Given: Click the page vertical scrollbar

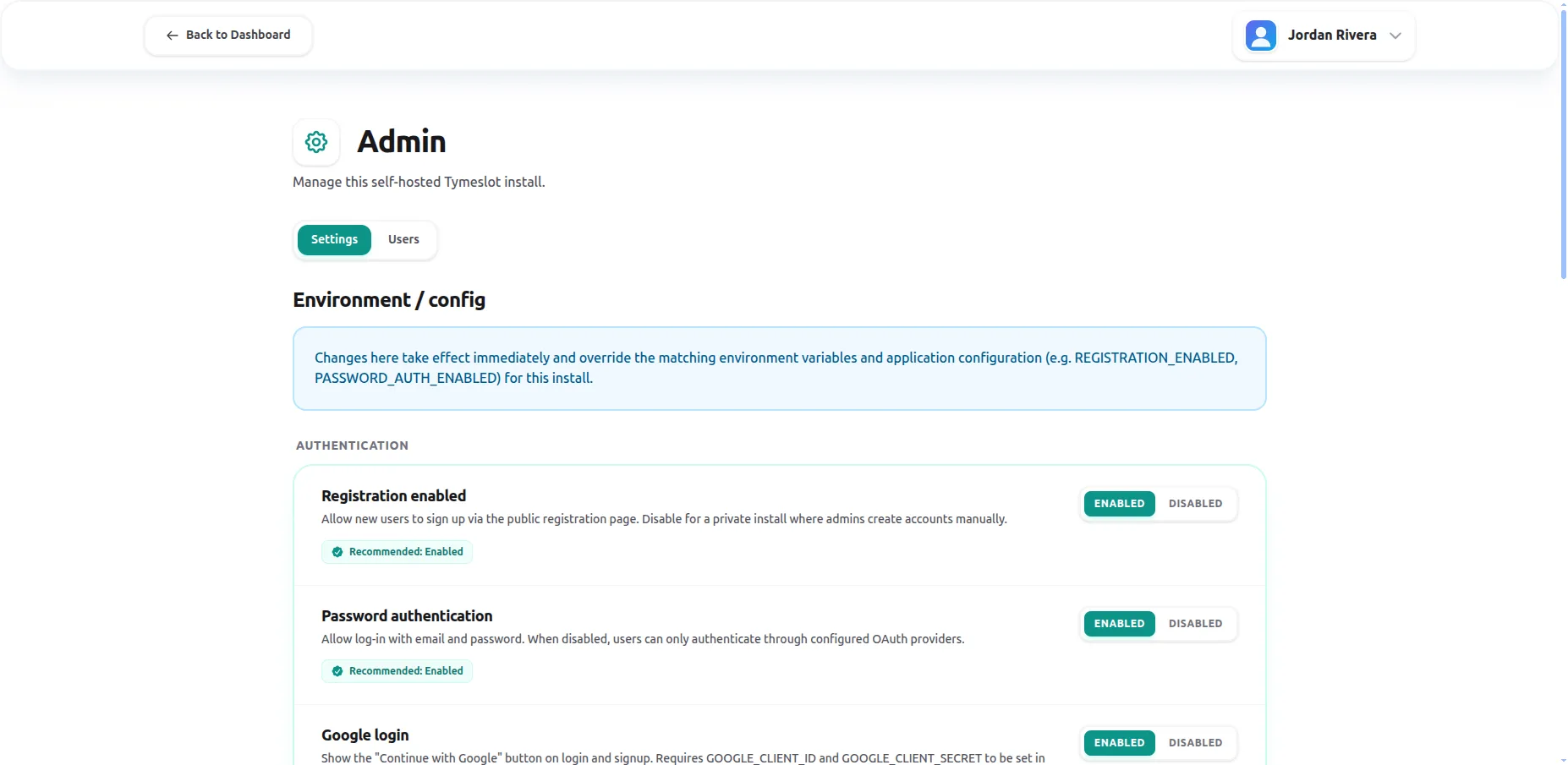Looking at the screenshot, I should (1563, 145).
